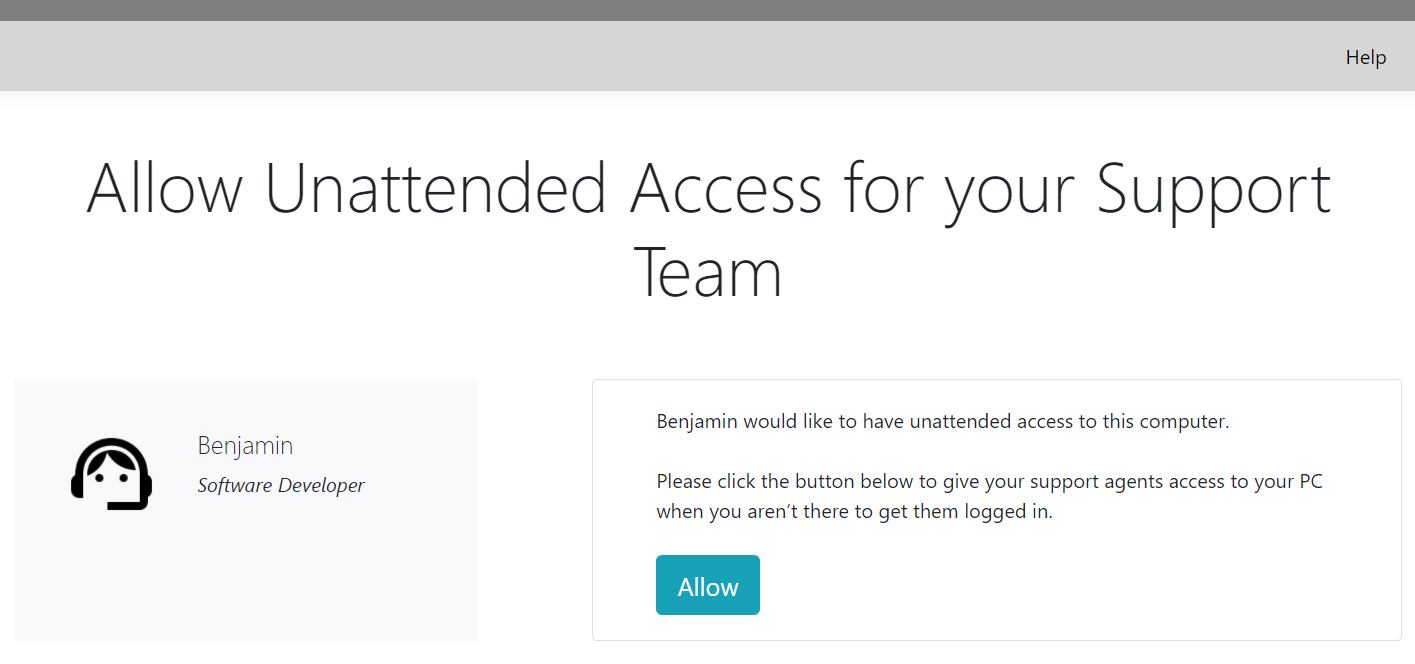Click blank space right of the Allow button

point(1050,585)
